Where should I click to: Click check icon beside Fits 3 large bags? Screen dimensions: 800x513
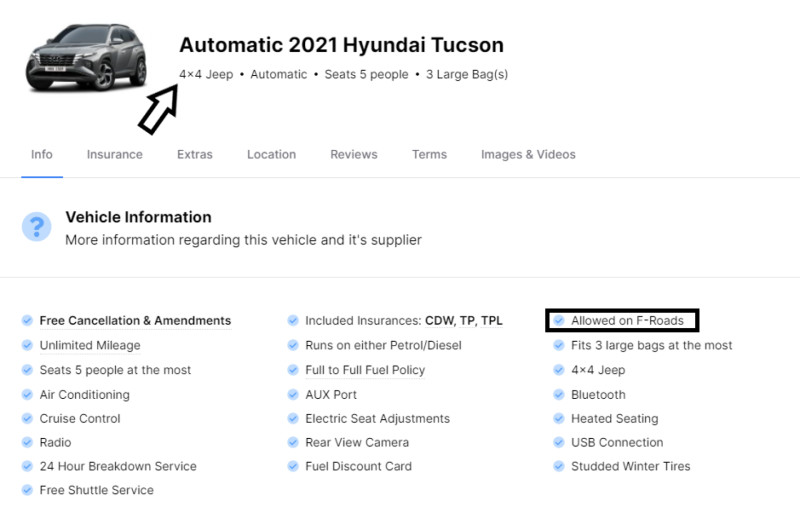pyautogui.click(x=559, y=345)
